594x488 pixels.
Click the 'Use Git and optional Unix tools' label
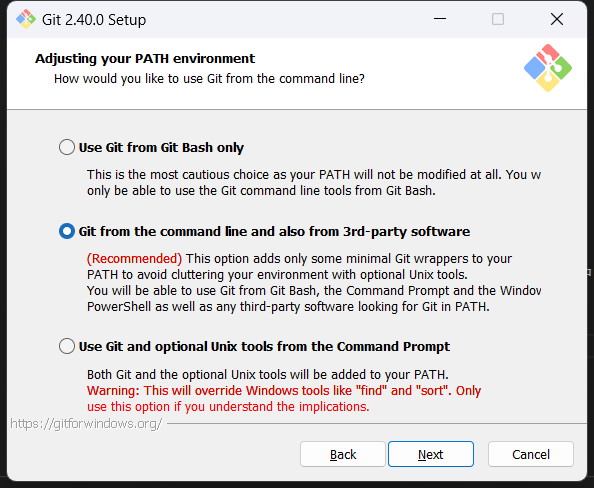pos(264,347)
